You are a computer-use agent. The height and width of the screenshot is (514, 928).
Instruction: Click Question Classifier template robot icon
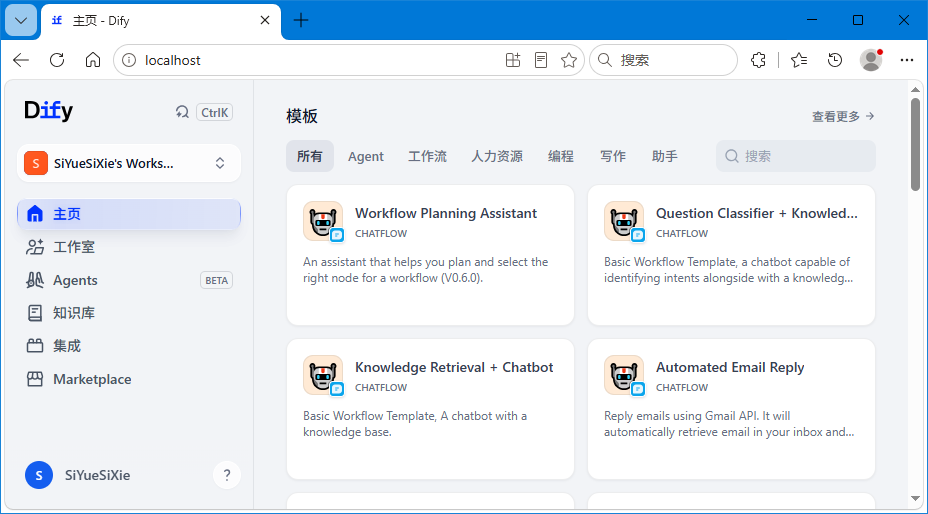(624, 221)
